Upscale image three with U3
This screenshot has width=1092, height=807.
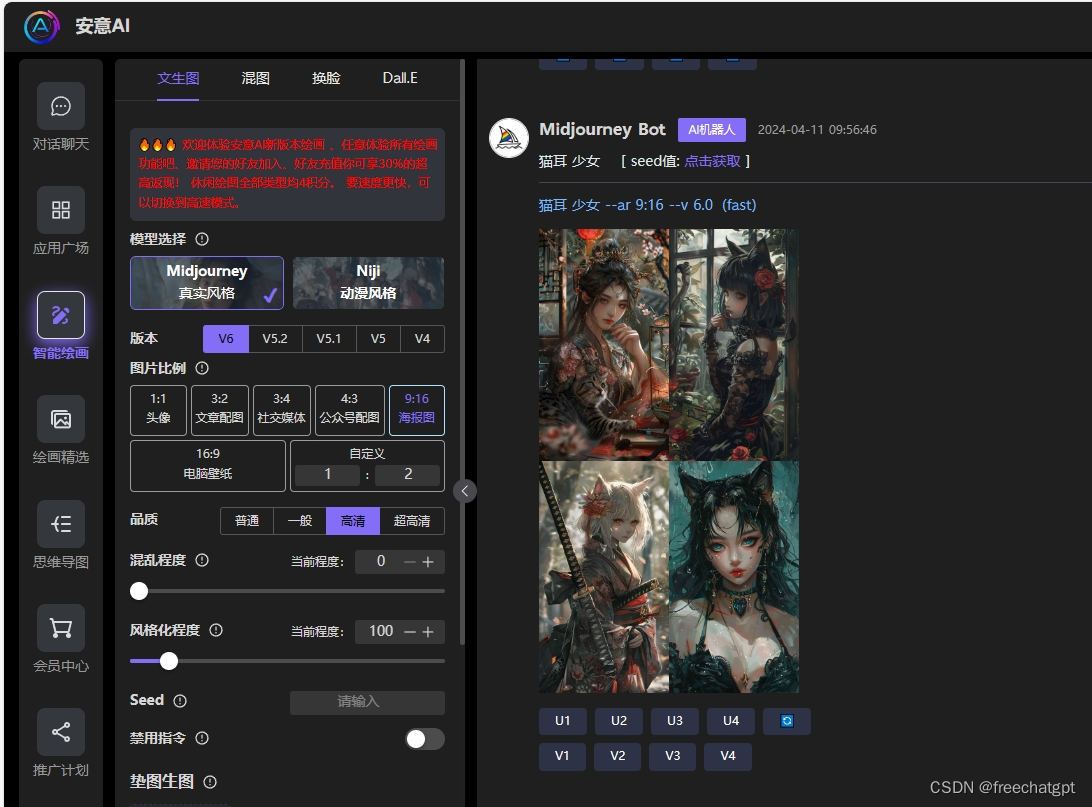tap(675, 721)
